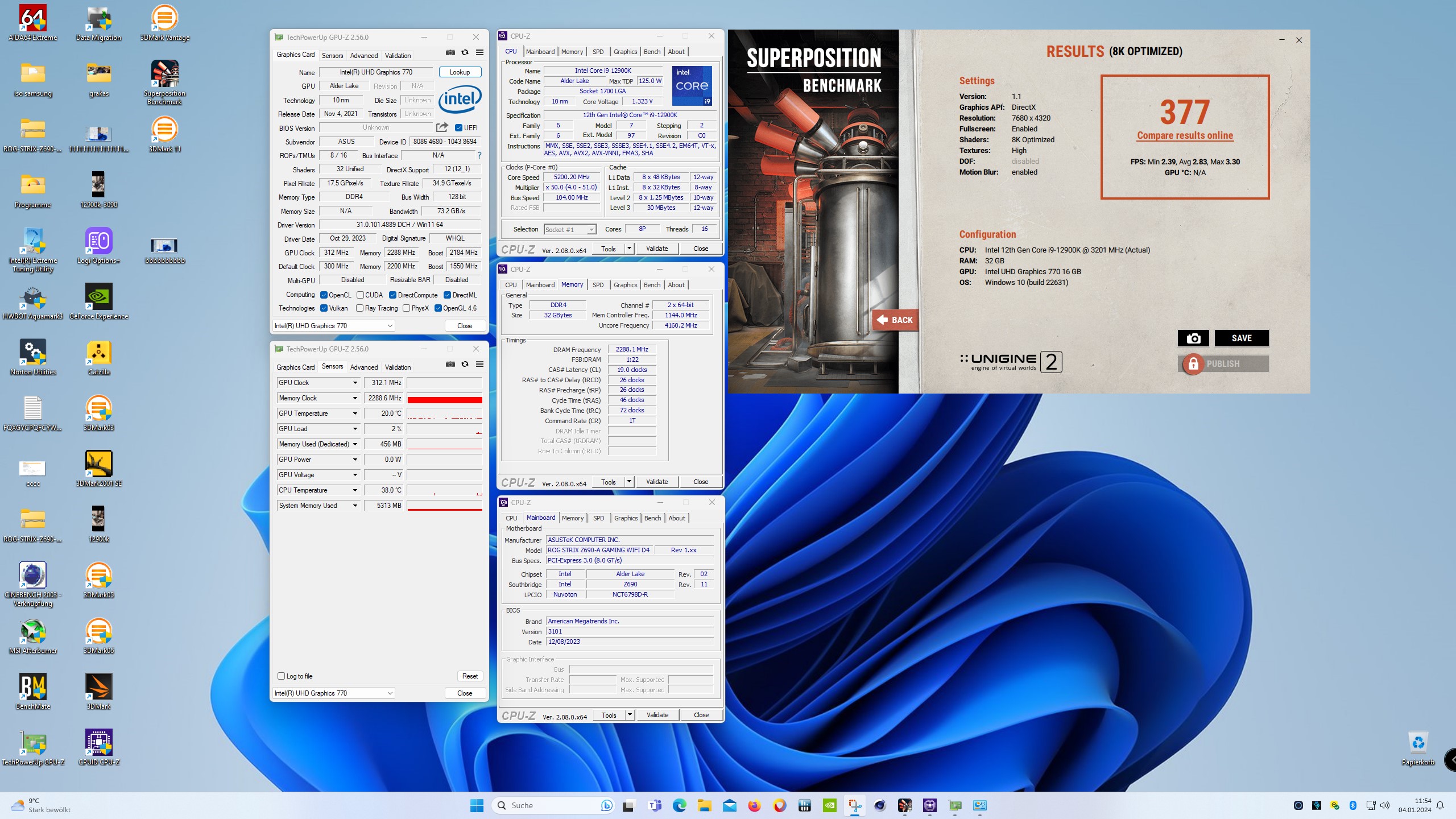Click SAVE button in Superposition results

[1242, 338]
